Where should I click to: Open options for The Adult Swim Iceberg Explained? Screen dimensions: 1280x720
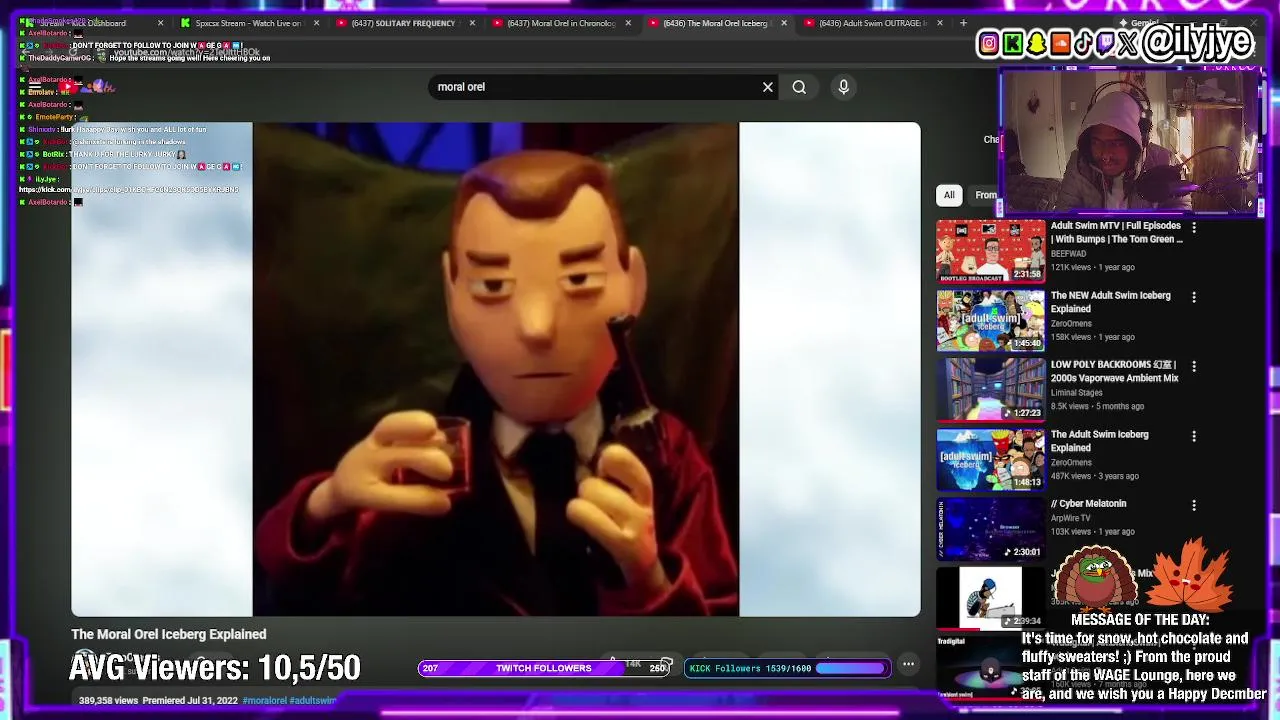click(1193, 436)
